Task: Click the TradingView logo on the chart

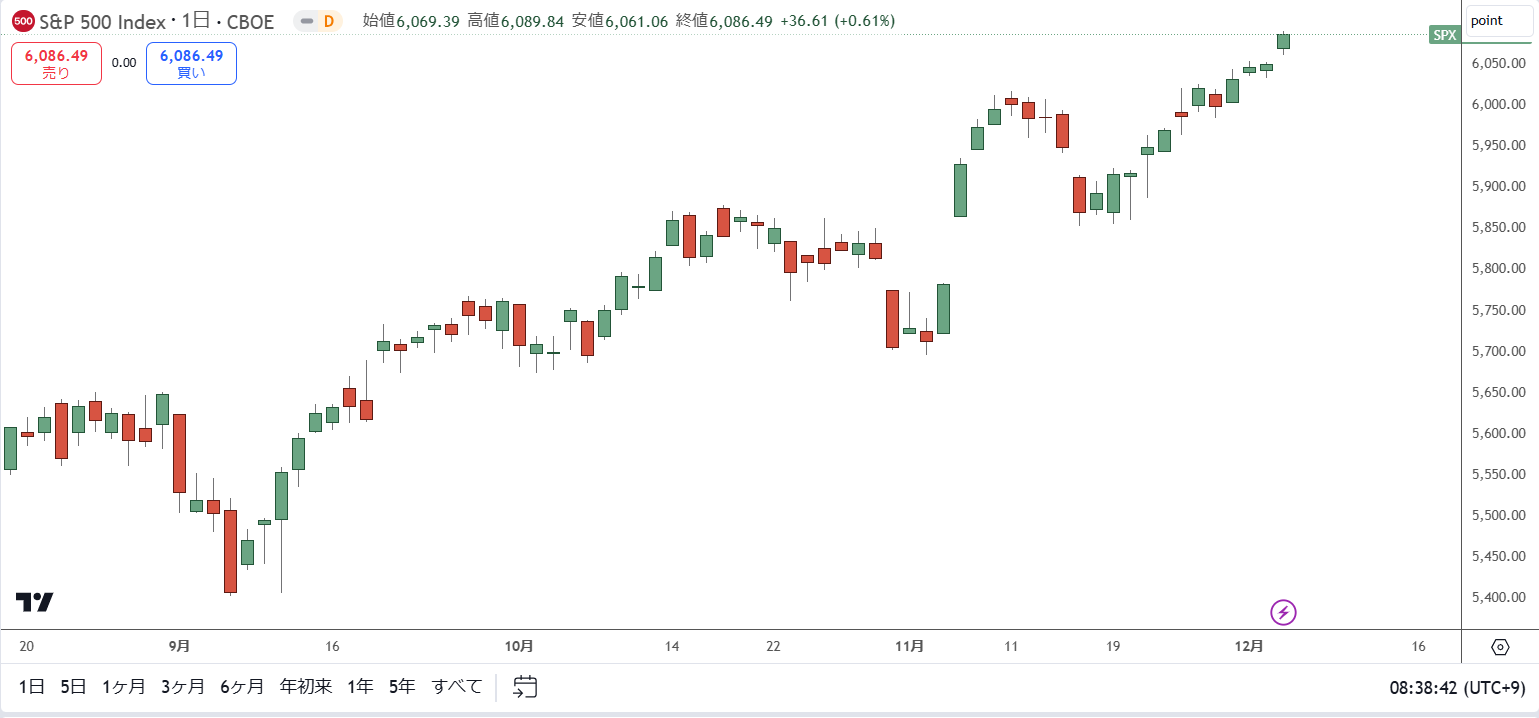Action: (34, 602)
